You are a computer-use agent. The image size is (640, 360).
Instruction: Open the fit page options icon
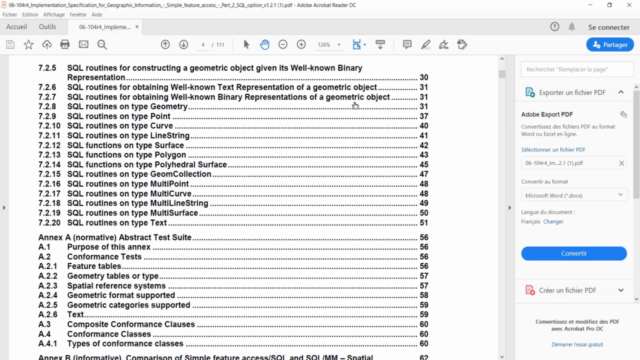click(x=358, y=44)
